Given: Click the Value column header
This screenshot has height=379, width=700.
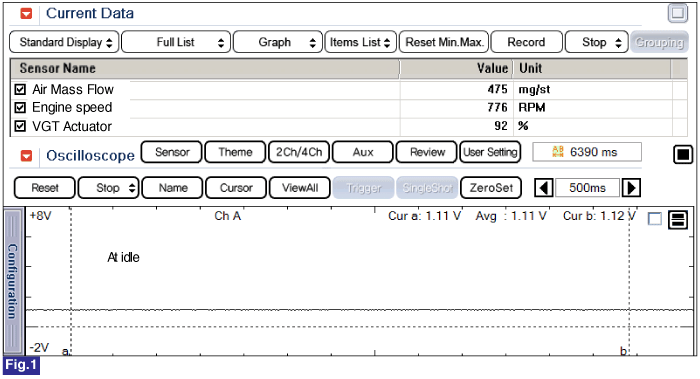Looking at the screenshot, I should point(456,69).
